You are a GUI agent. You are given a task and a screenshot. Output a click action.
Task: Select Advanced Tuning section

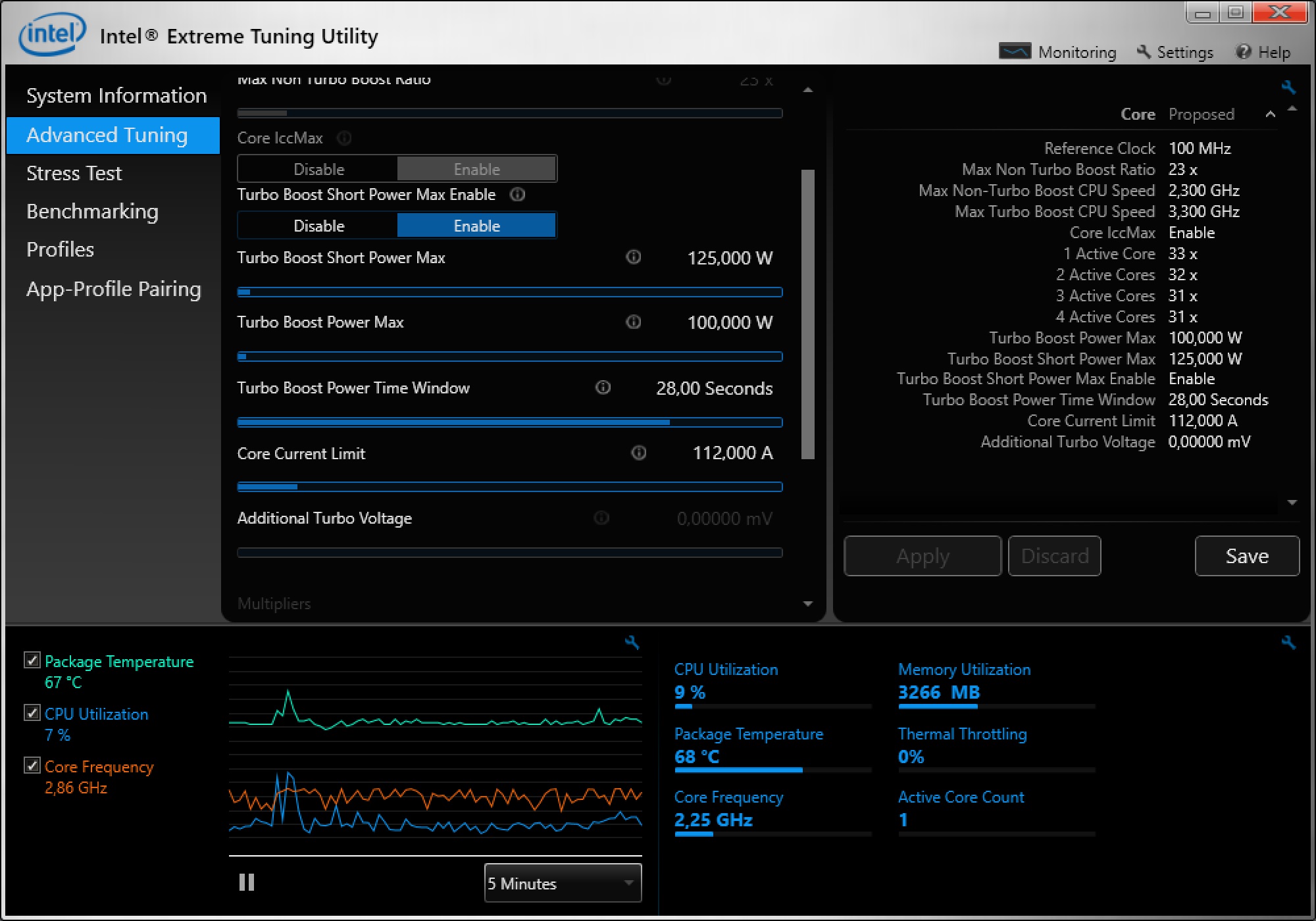113,135
